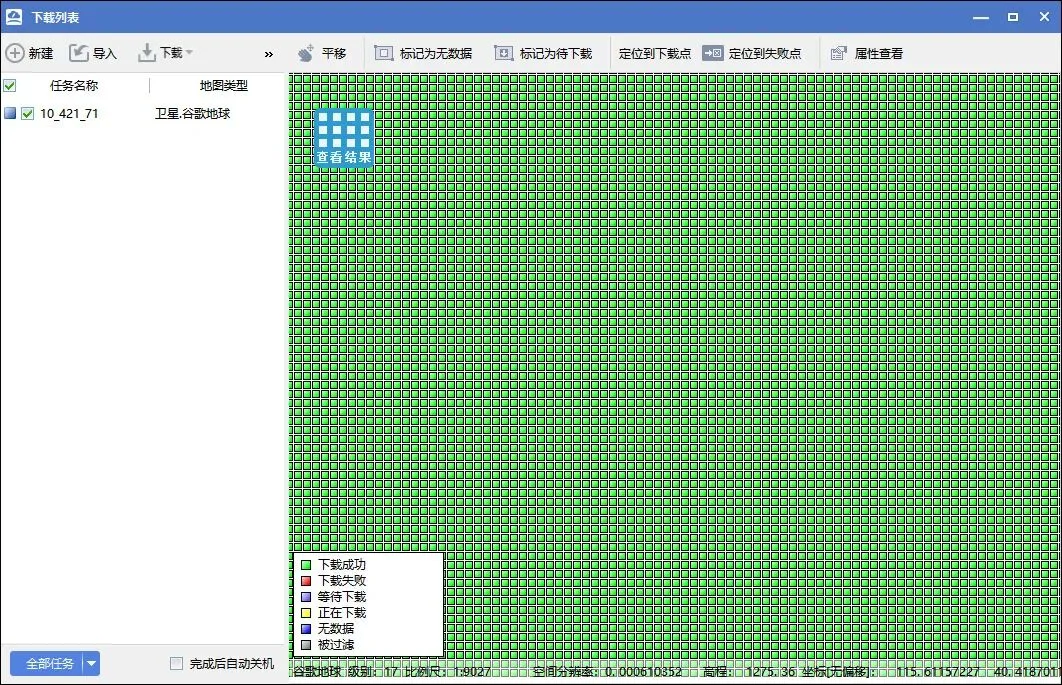Click the 标记为待下载 icon
The height and width of the screenshot is (685, 1062).
504,53
